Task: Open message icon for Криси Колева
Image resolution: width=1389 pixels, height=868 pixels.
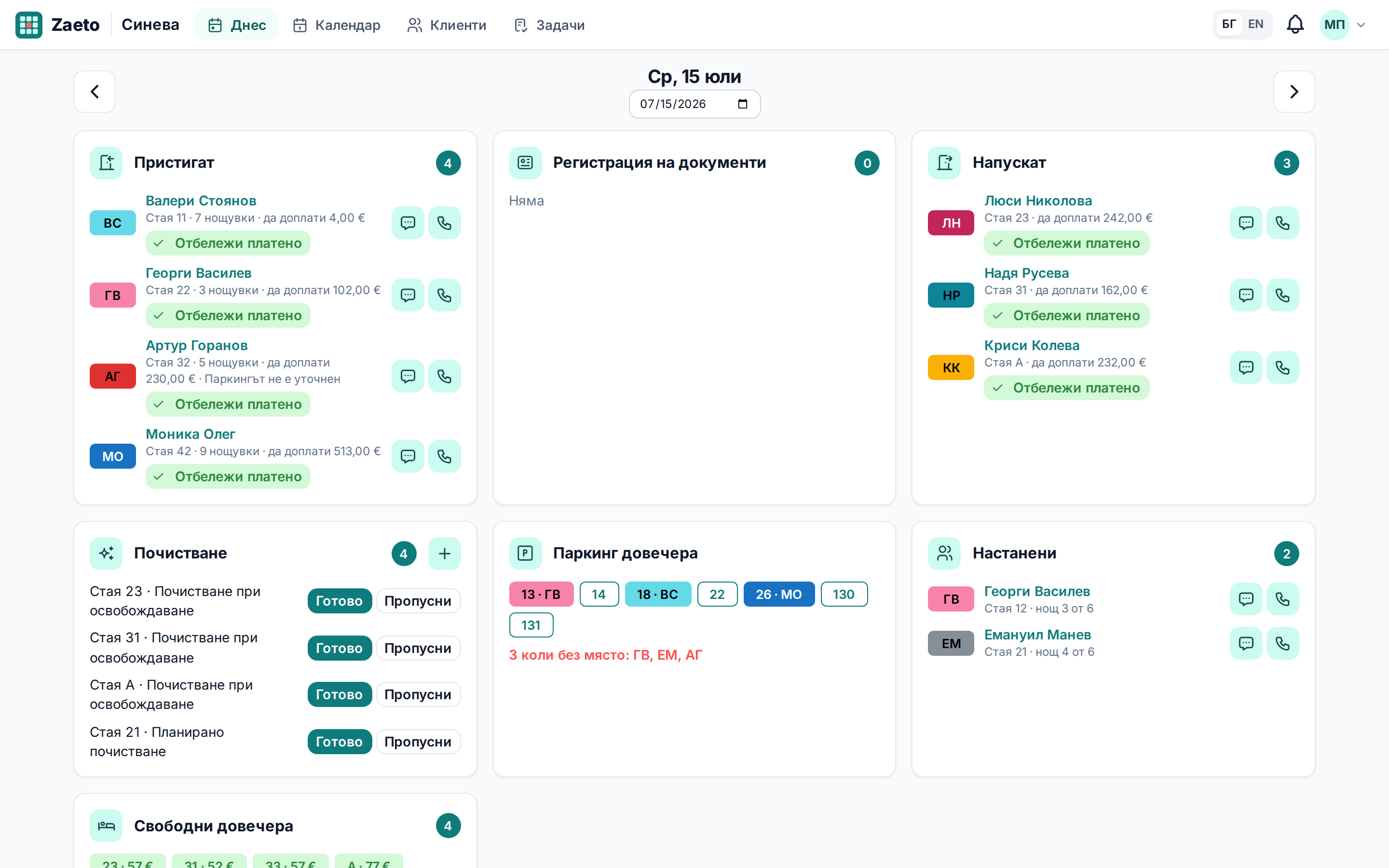Action: [x=1245, y=367]
